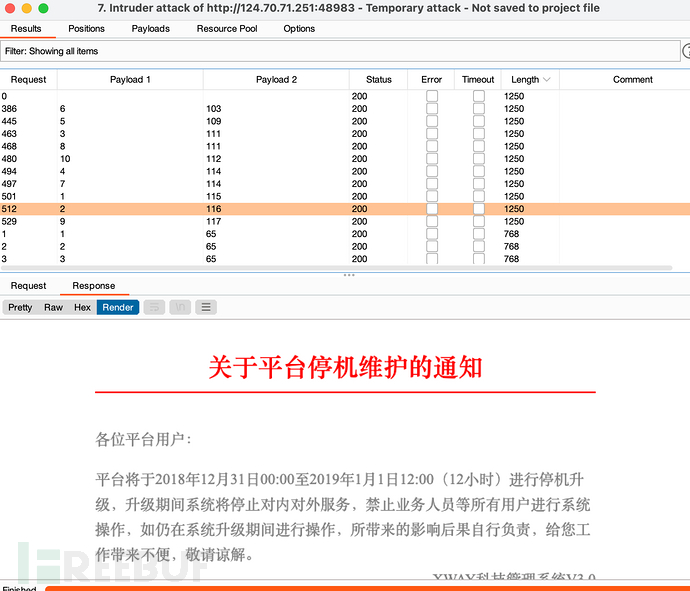Select highlighted request row 512
This screenshot has width=690, height=591.
pyautogui.click(x=345, y=209)
